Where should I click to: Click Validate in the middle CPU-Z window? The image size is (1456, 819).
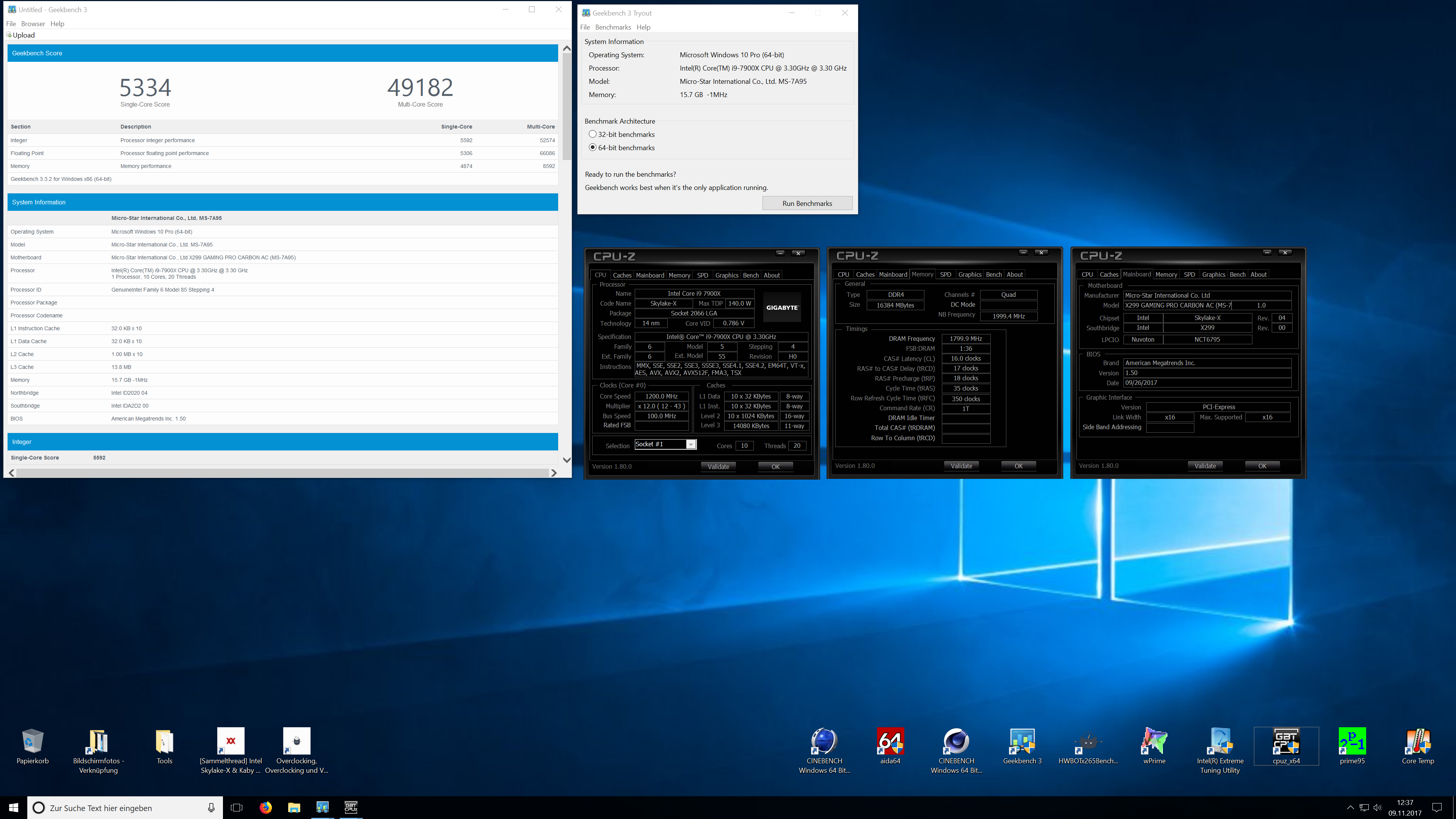(962, 466)
